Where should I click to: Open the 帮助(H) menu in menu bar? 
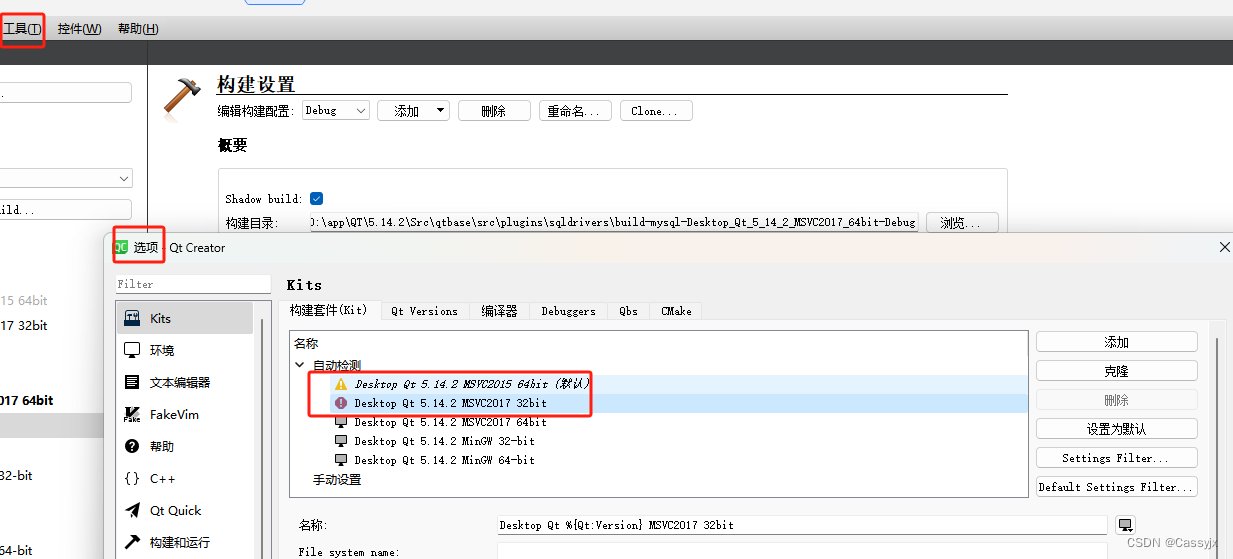pyautogui.click(x=138, y=29)
